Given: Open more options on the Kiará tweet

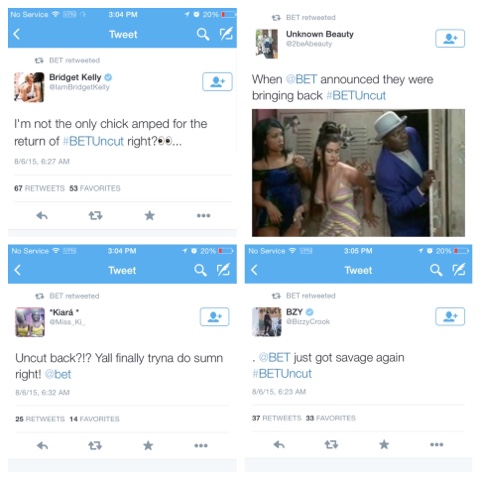Looking at the screenshot, I should click(x=201, y=445).
